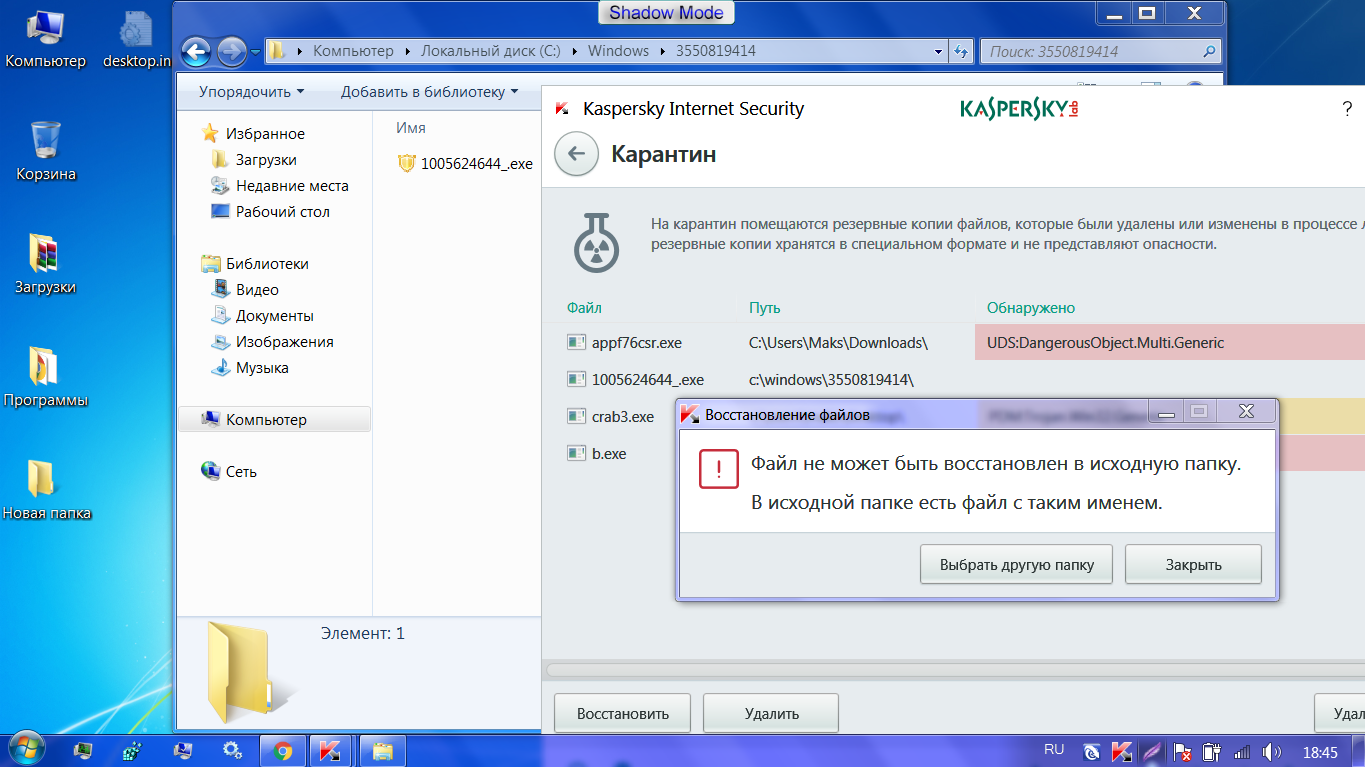Sort quarantine list by Обнаружено column
The image size is (1365, 767).
coord(1031,308)
